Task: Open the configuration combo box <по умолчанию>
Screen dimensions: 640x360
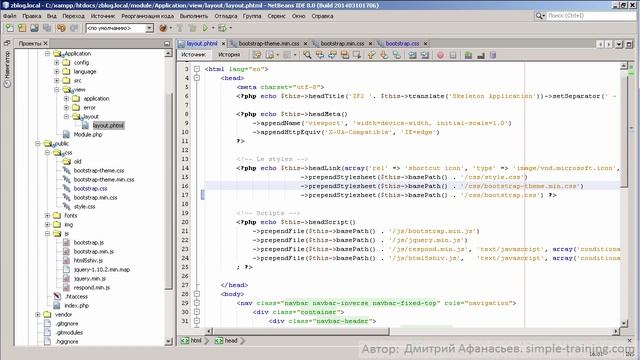Action: point(120,28)
